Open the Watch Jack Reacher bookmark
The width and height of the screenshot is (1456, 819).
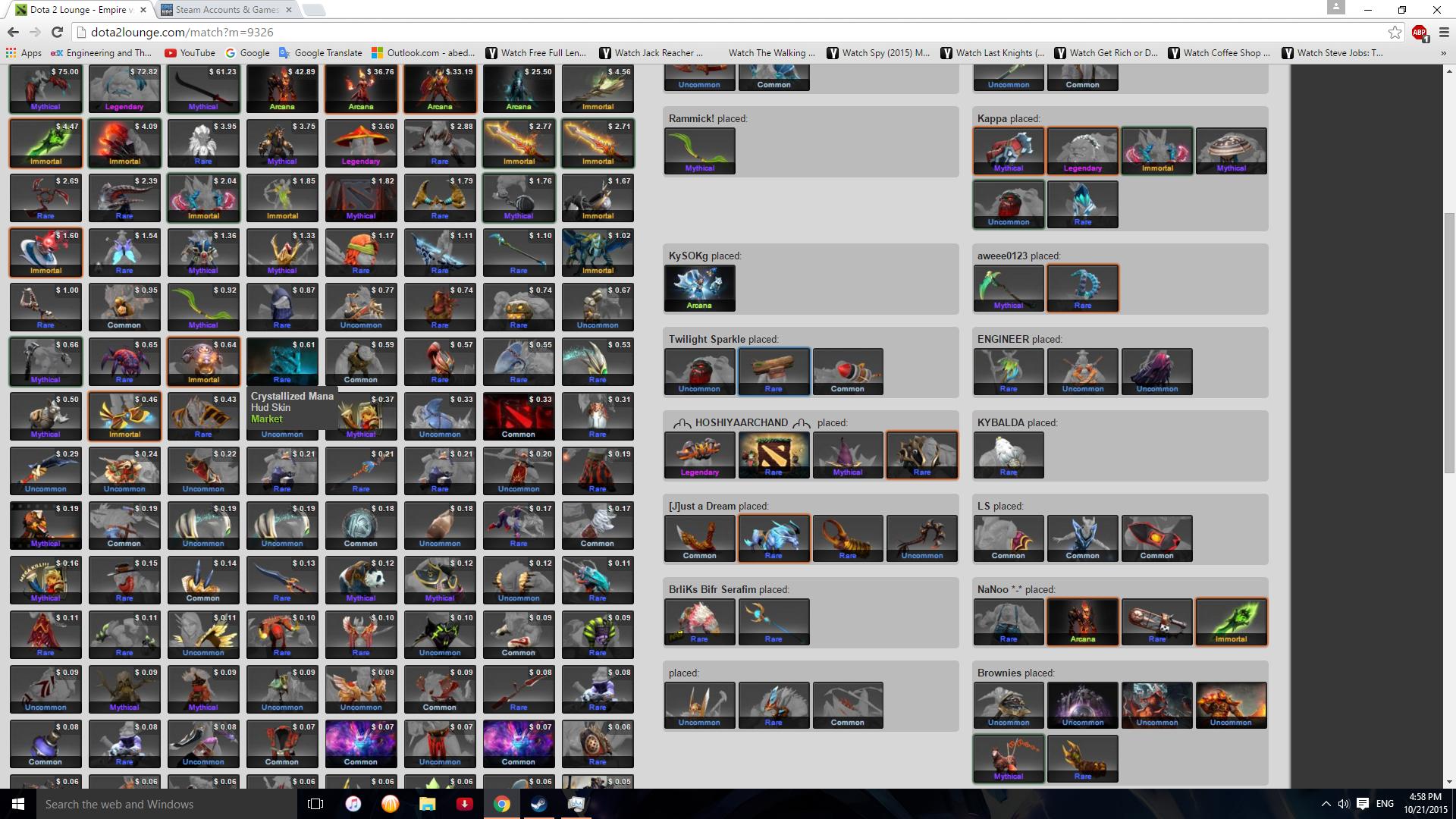pos(651,52)
